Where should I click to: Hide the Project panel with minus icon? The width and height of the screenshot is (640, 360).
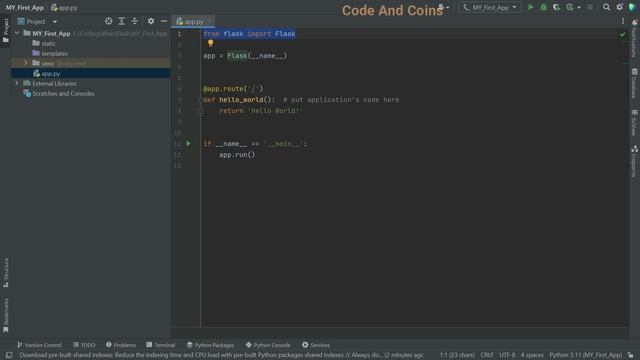pyautogui.click(x=164, y=21)
